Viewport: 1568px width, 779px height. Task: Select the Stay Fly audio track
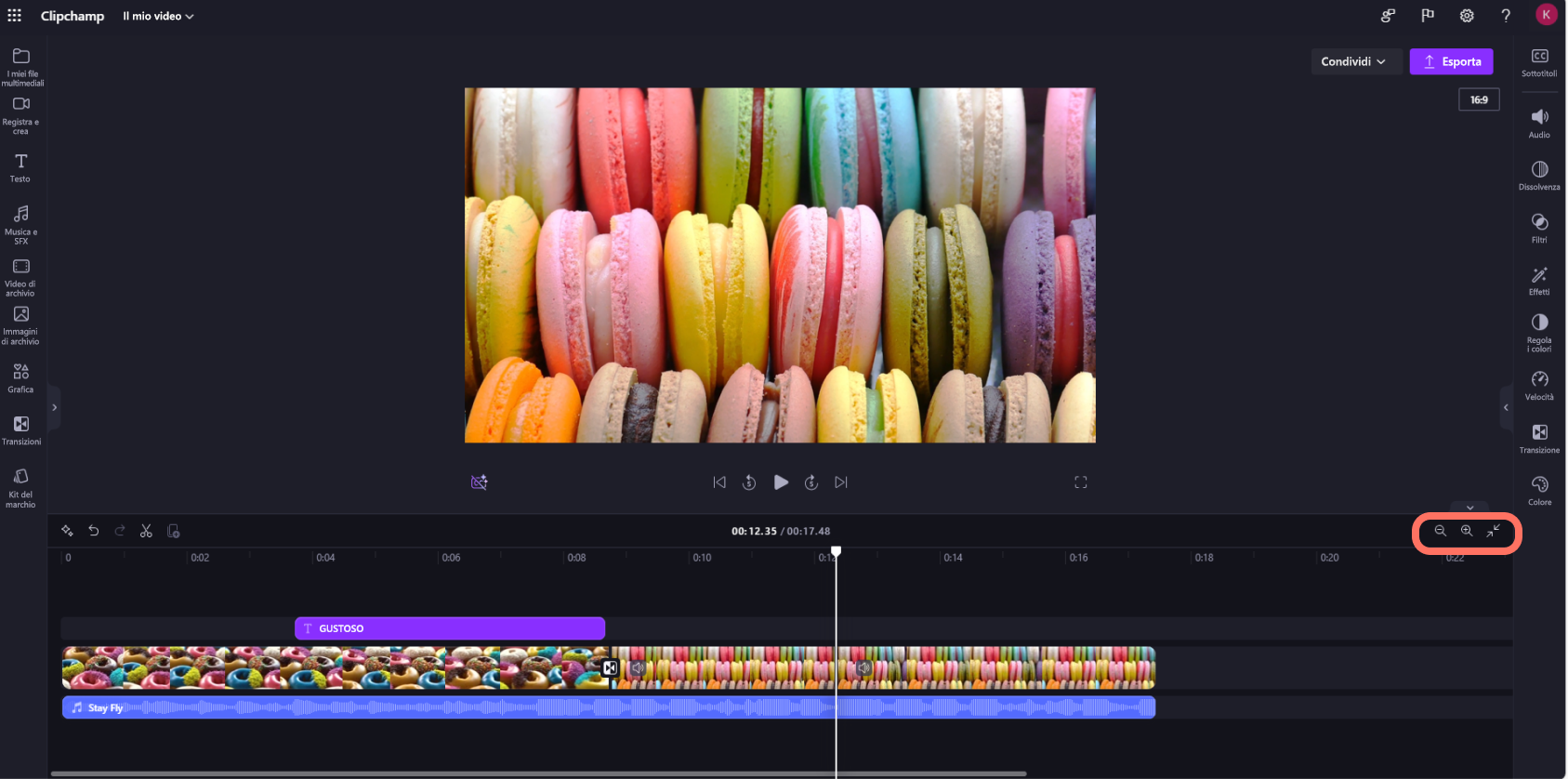[x=609, y=707]
